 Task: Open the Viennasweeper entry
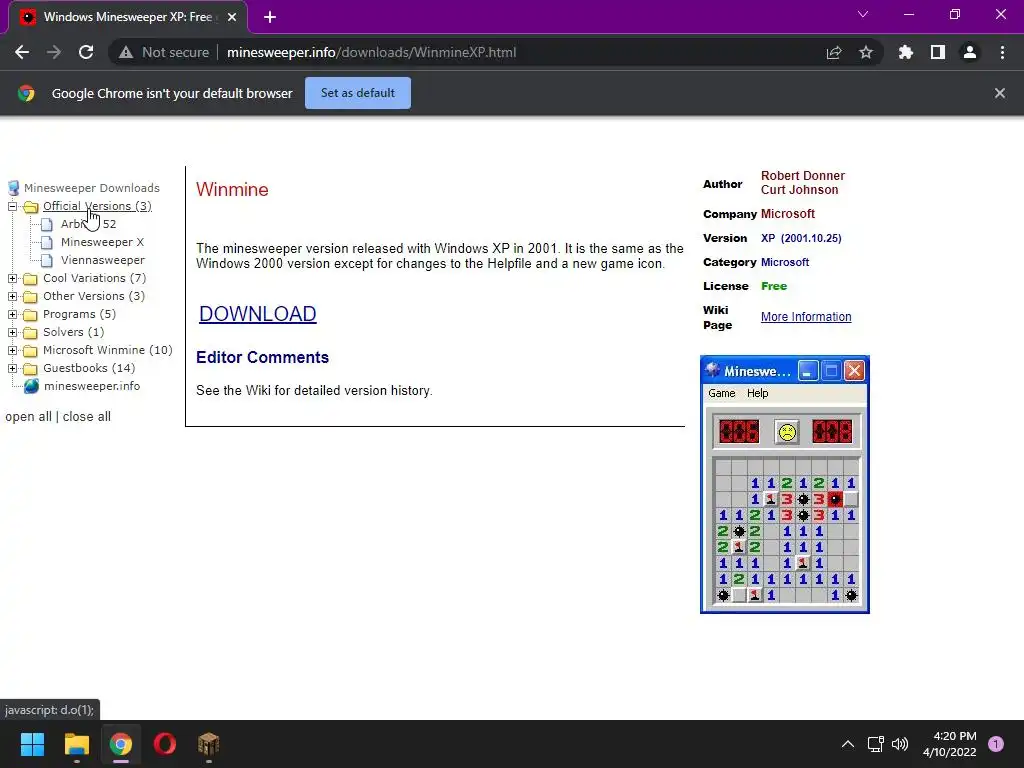point(103,260)
